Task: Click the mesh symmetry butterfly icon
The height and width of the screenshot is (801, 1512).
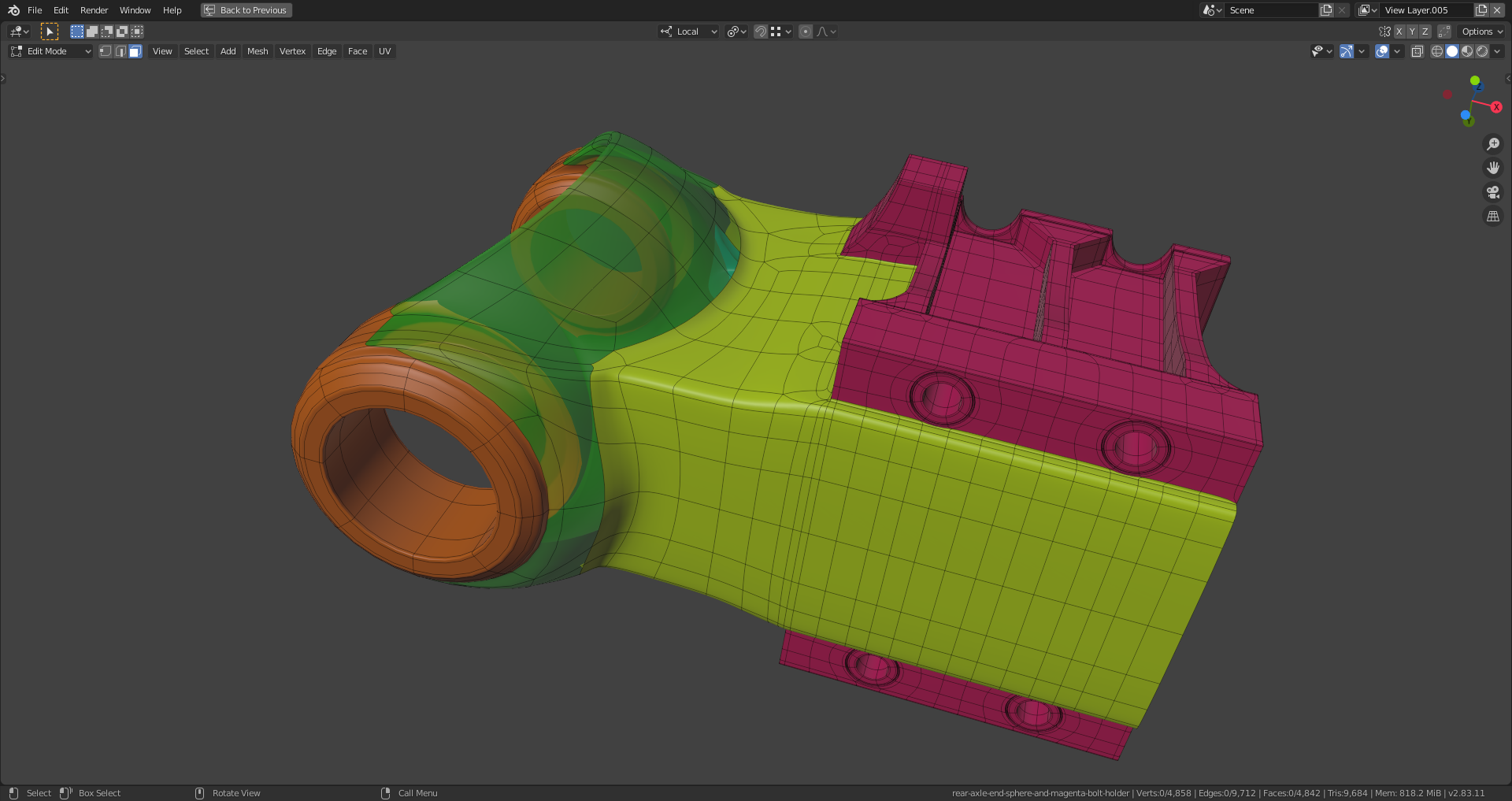Action: 1384,32
